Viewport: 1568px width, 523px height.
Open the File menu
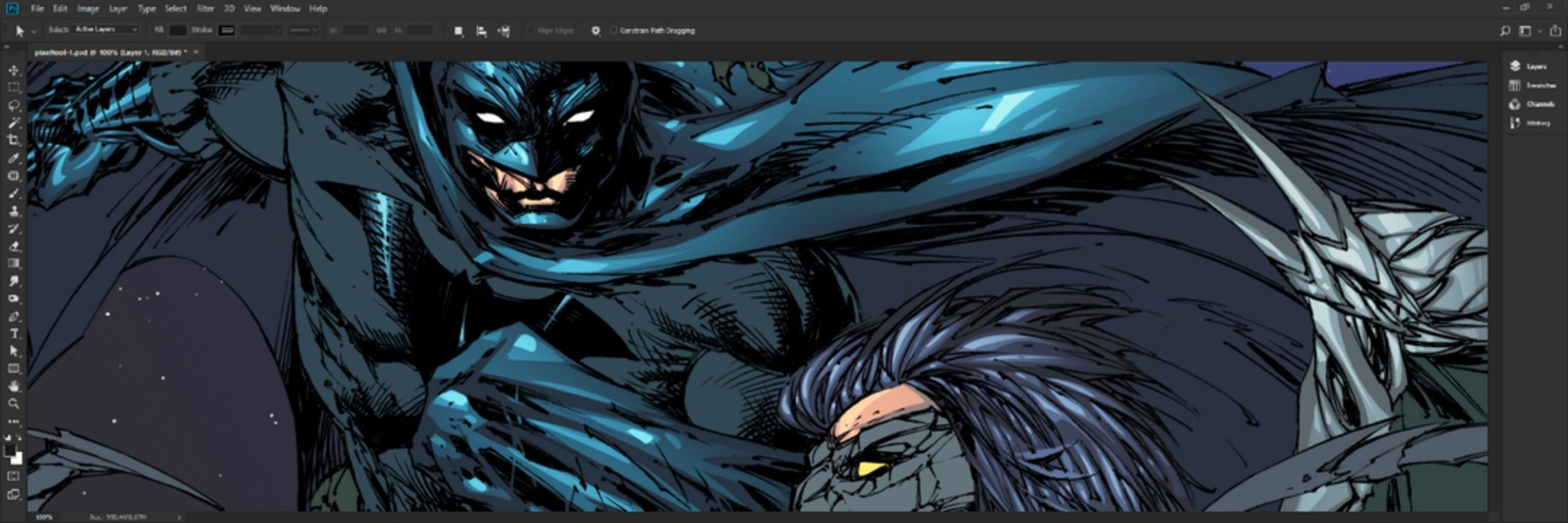pyautogui.click(x=37, y=8)
